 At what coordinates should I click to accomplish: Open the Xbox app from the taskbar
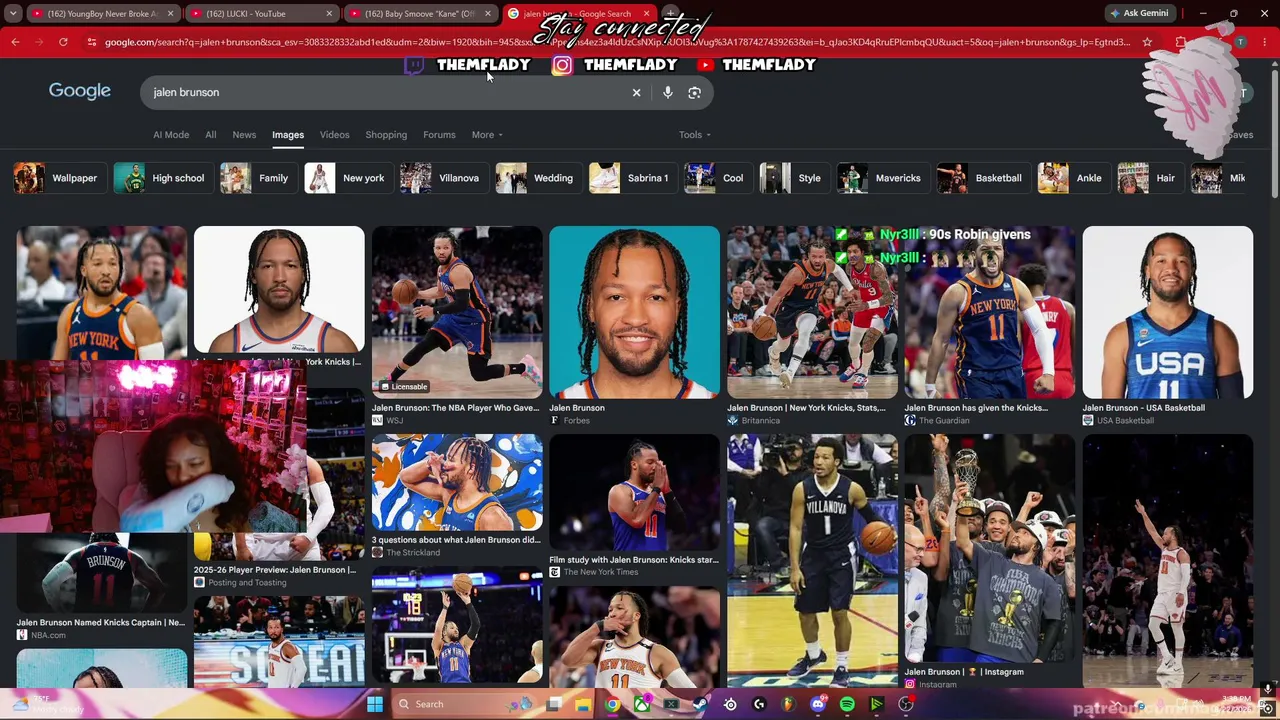[642, 704]
